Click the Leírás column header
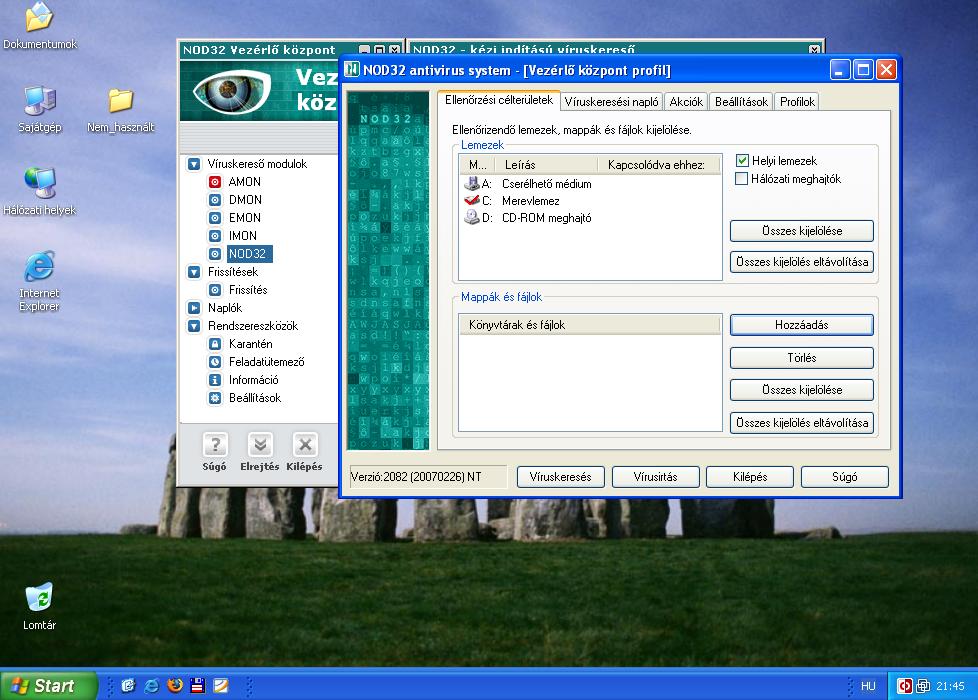Viewport: 978px width, 700px height. 546,165
